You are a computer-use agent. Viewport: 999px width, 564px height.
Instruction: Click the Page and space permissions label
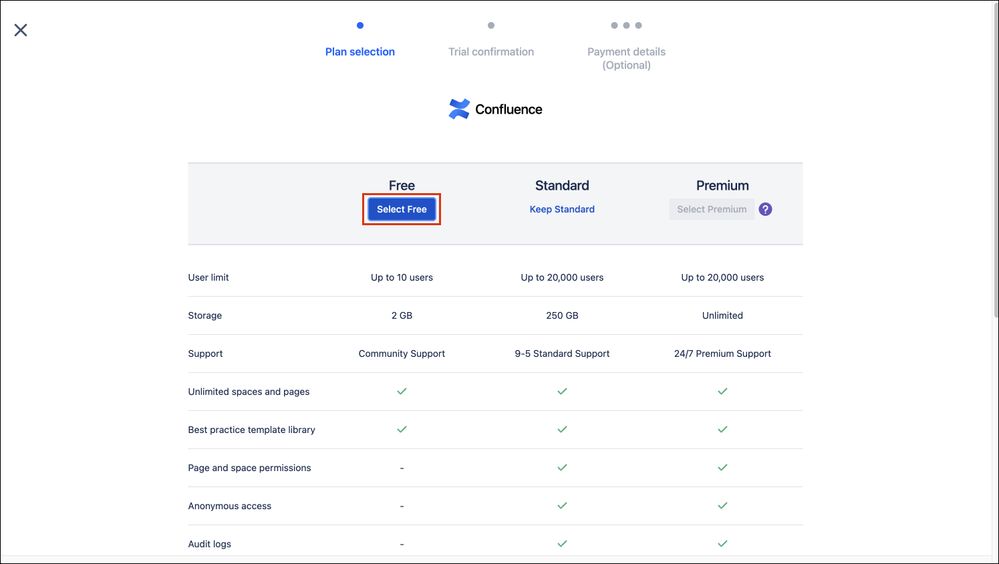click(x=250, y=468)
